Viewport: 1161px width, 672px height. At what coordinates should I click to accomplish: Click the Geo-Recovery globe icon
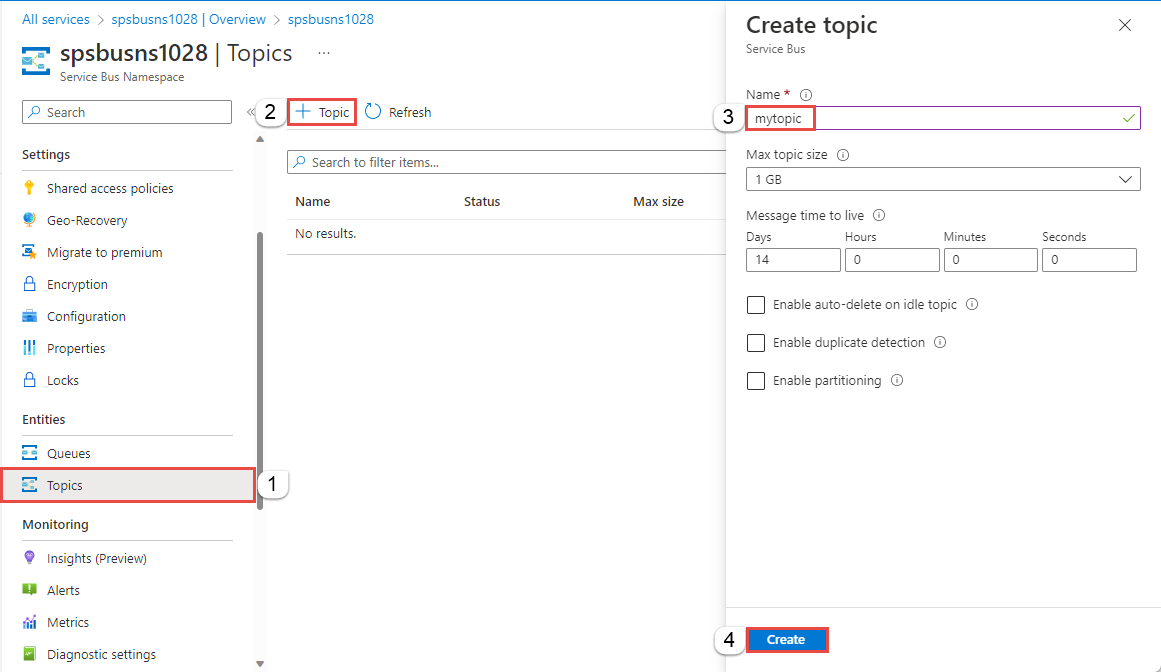[x=29, y=221]
